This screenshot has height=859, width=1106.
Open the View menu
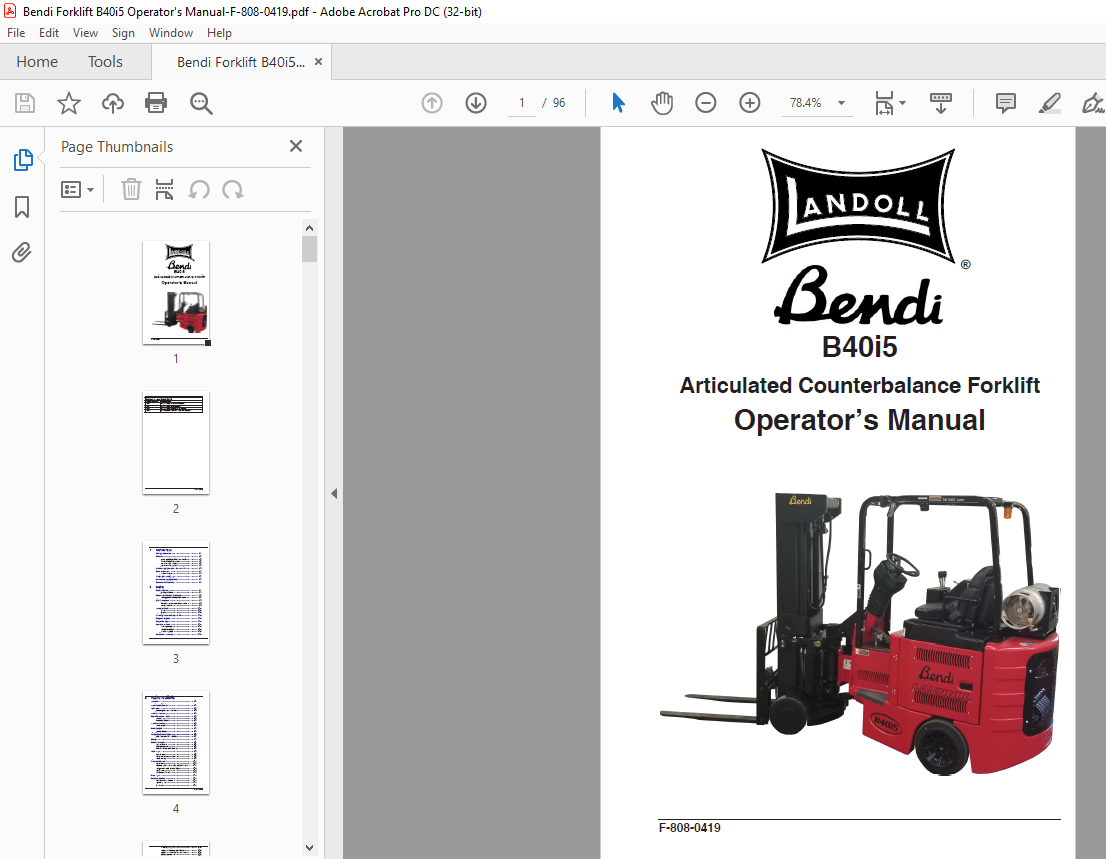pyautogui.click(x=85, y=33)
